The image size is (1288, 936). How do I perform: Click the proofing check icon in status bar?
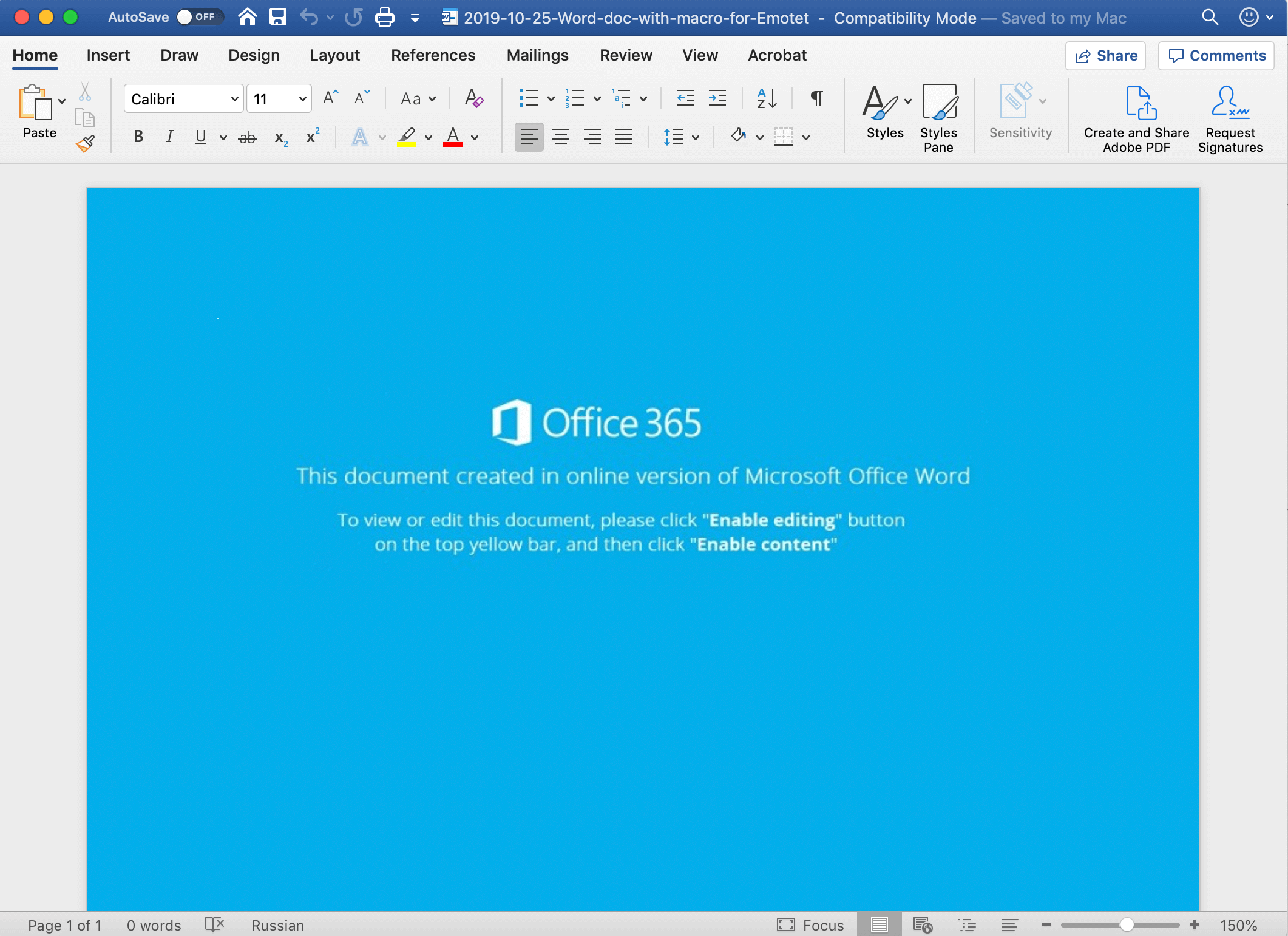click(x=214, y=924)
